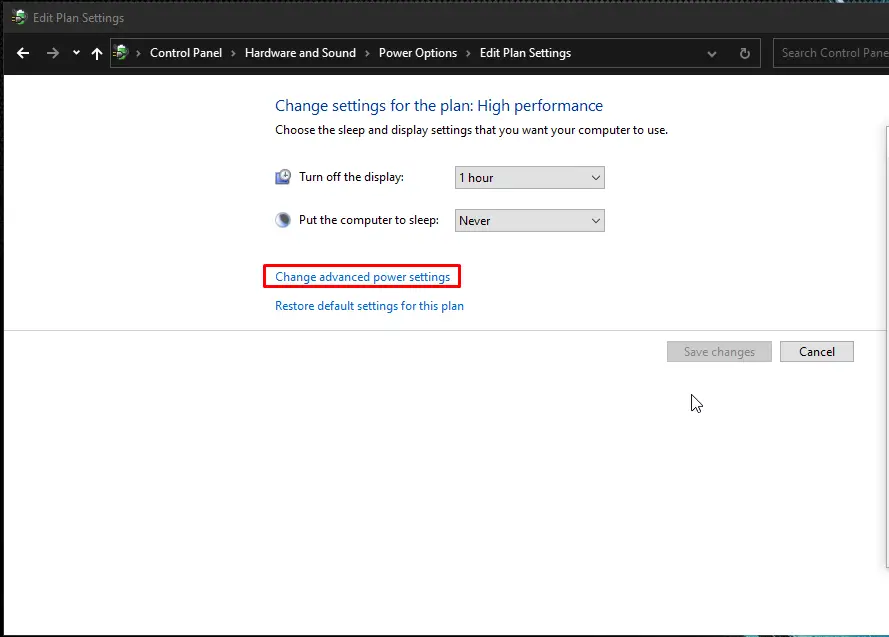This screenshot has height=637, width=889.
Task: Open the Turn off the display dropdown
Action: tap(530, 177)
